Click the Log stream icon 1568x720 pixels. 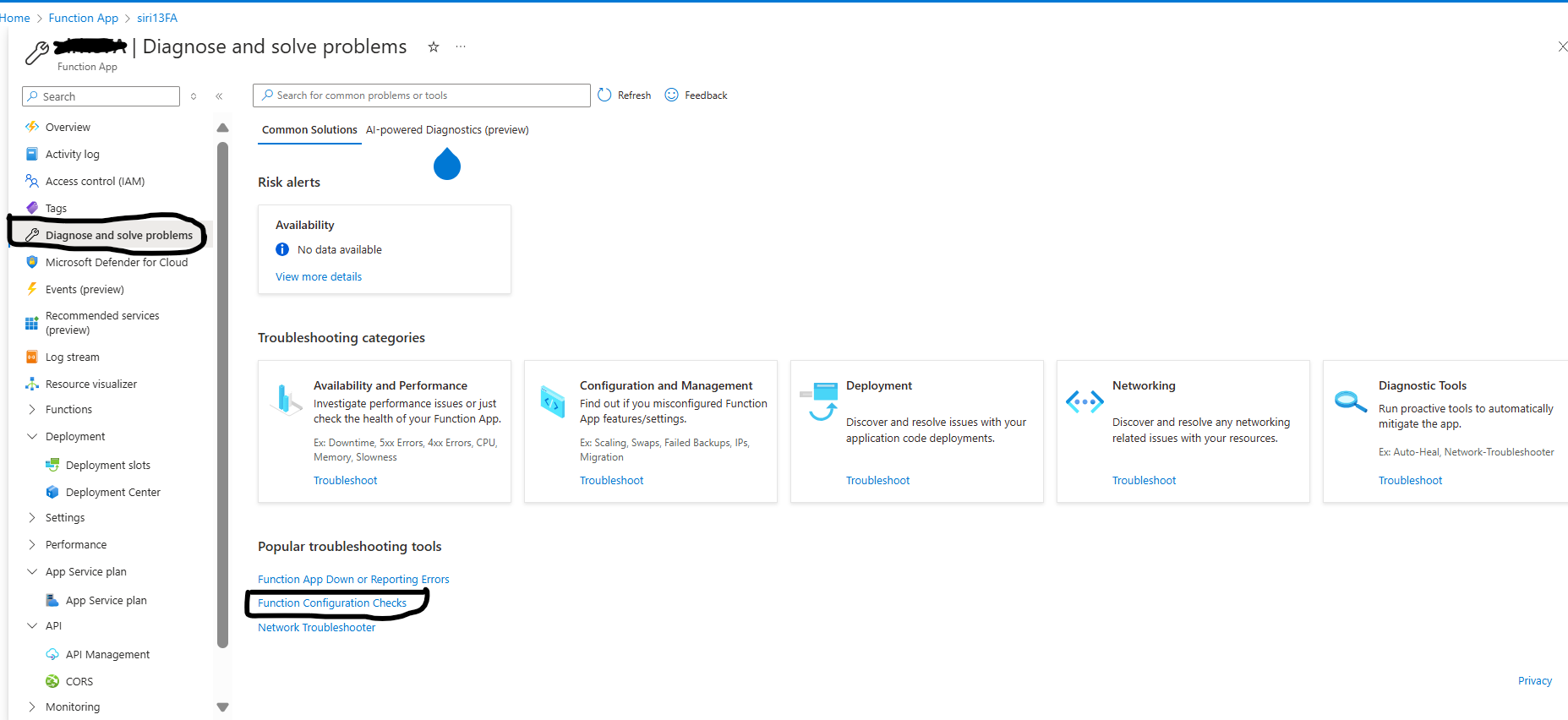point(32,357)
